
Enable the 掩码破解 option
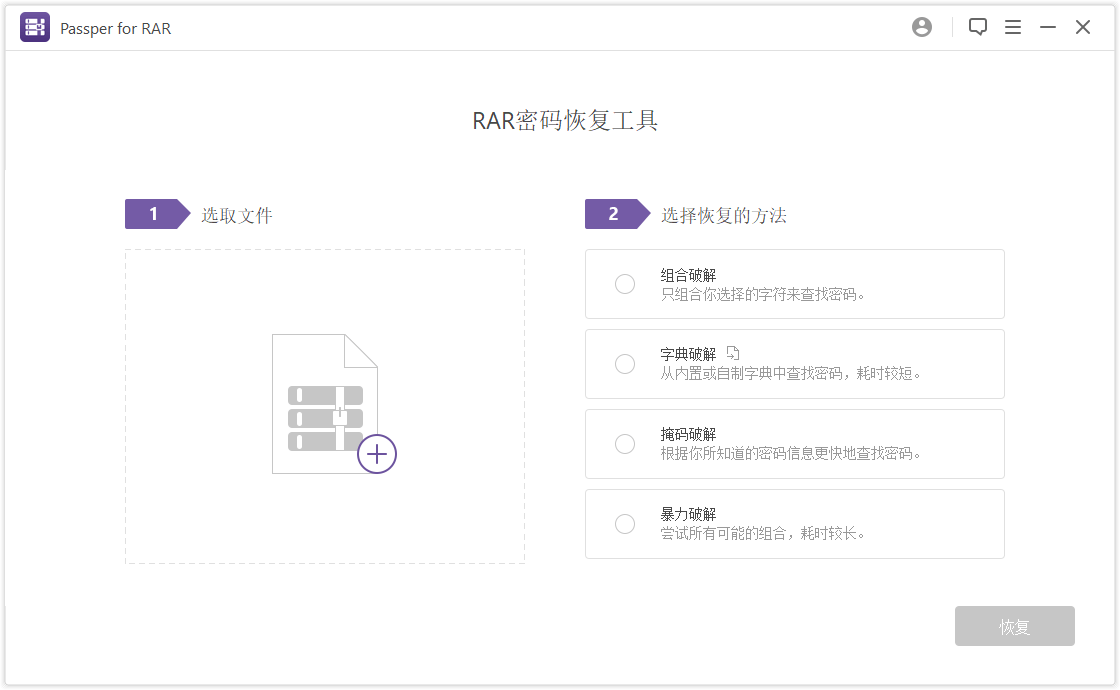[x=625, y=444]
